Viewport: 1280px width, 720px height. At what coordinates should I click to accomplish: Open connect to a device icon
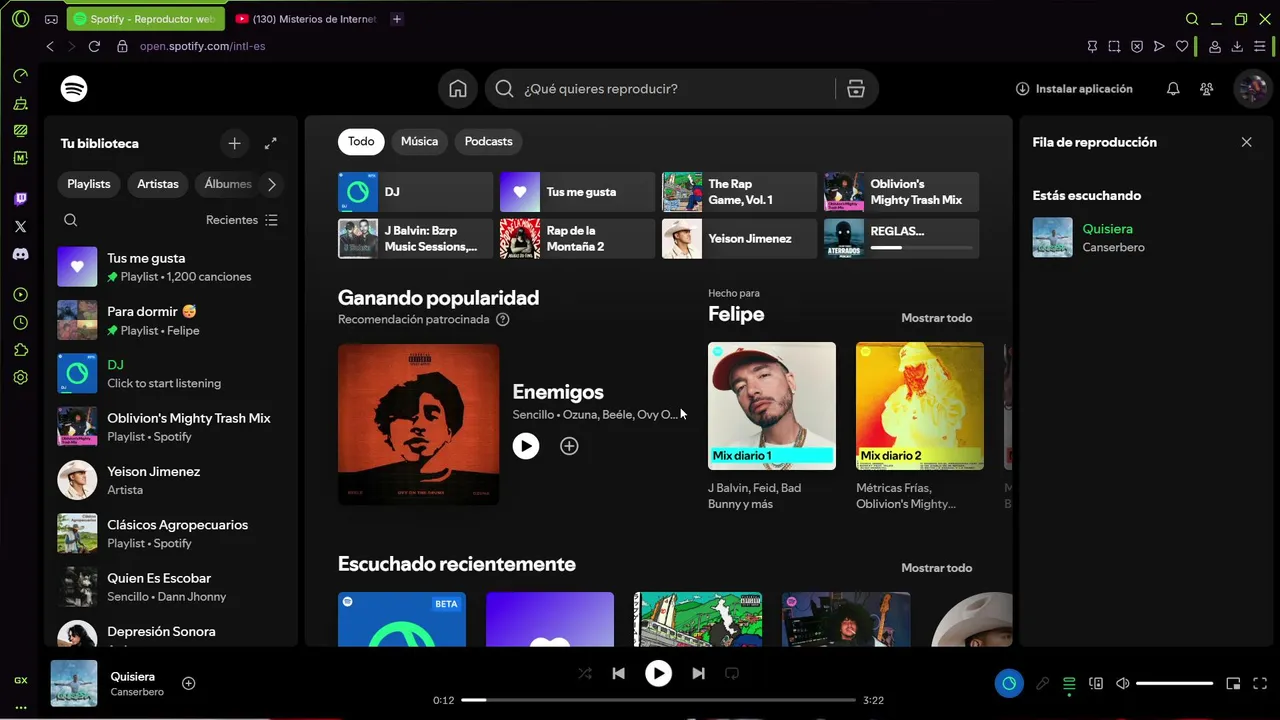[x=1096, y=684]
